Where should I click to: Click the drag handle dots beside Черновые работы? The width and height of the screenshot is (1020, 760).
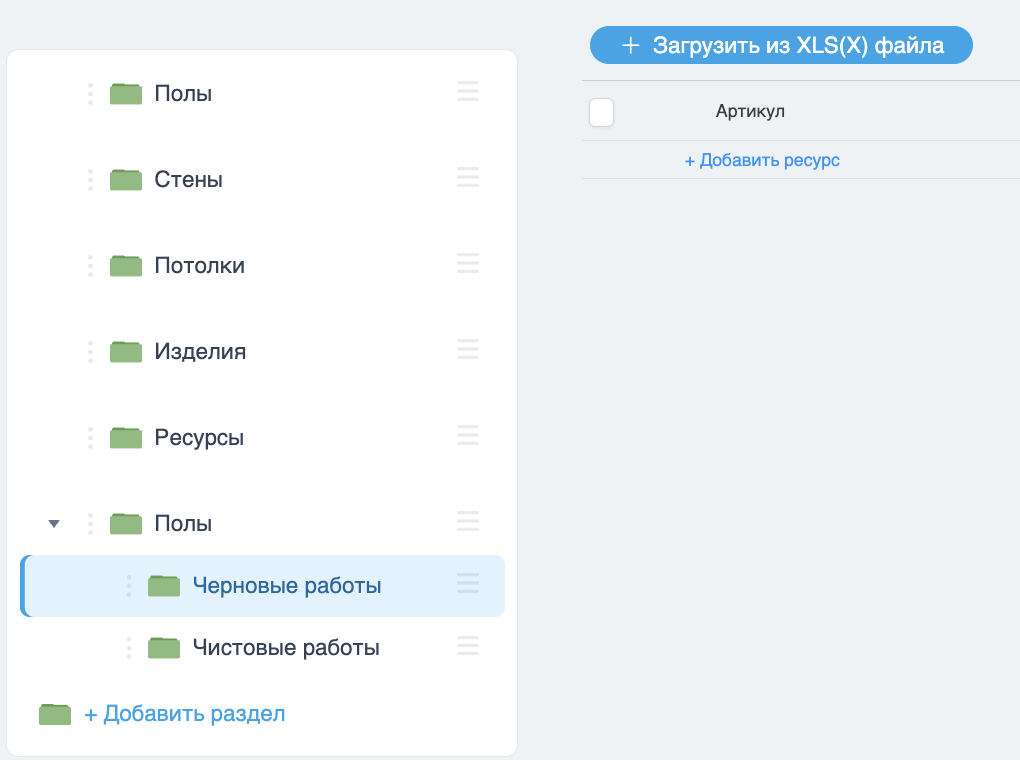coord(129,586)
